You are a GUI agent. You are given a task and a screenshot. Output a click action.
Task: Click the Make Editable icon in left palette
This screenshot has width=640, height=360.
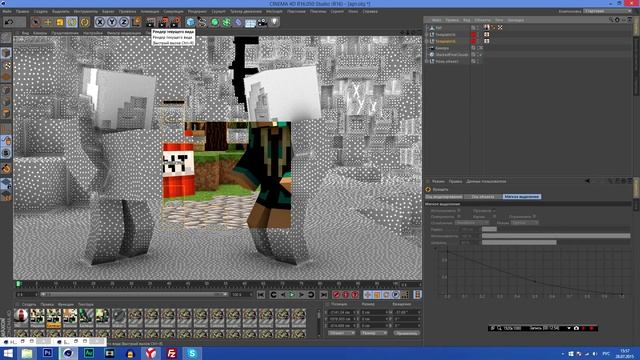click(6, 38)
